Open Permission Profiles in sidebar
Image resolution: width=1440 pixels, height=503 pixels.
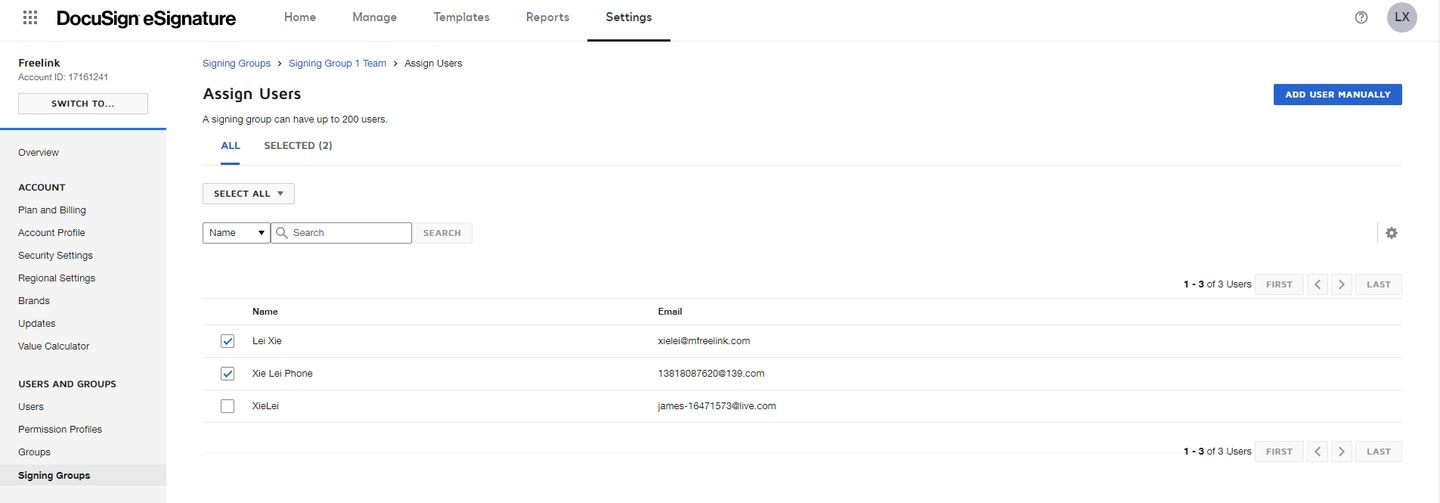[60, 430]
